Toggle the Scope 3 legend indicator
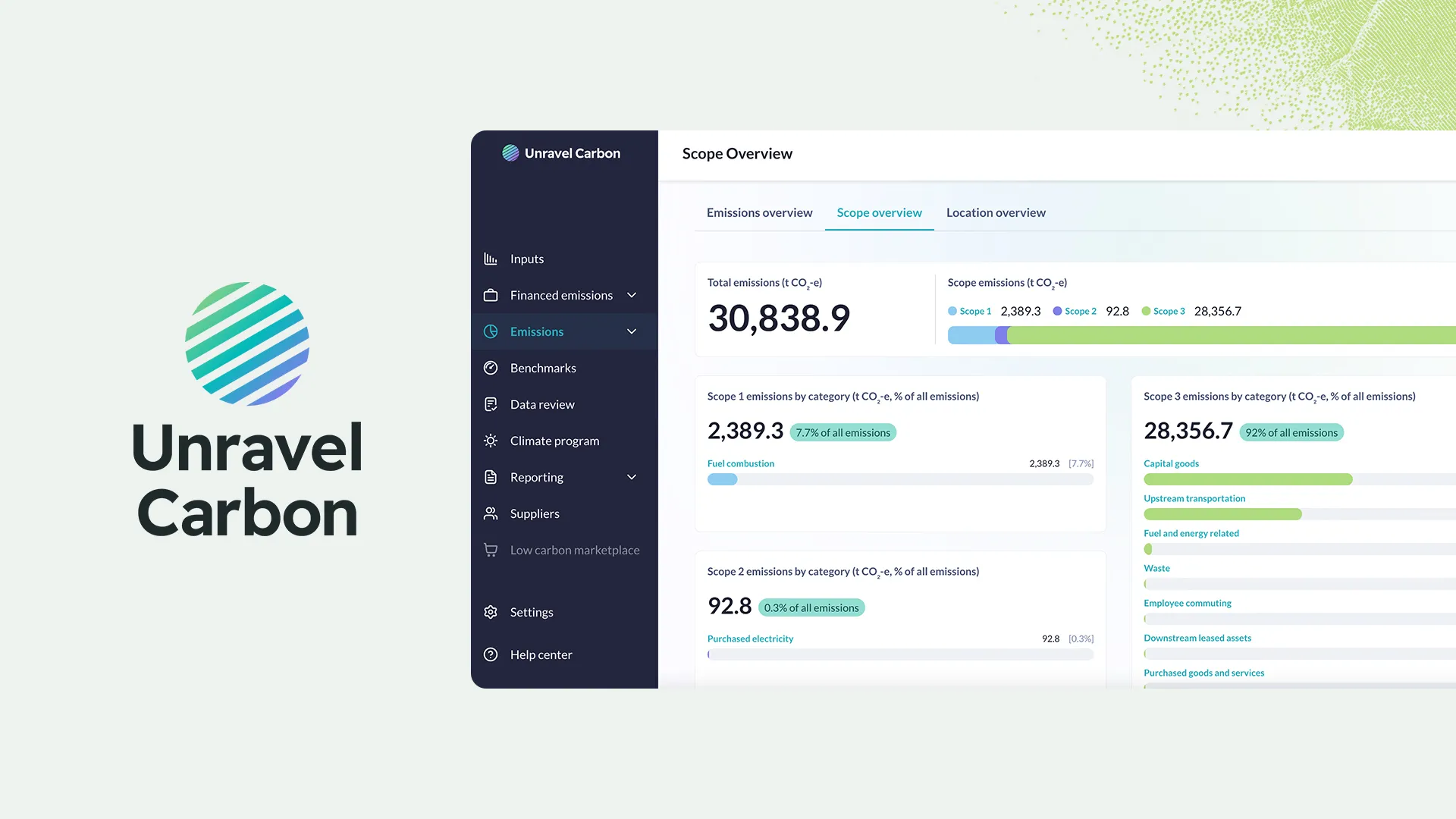Screen dimensions: 1456x819 (x=1147, y=311)
